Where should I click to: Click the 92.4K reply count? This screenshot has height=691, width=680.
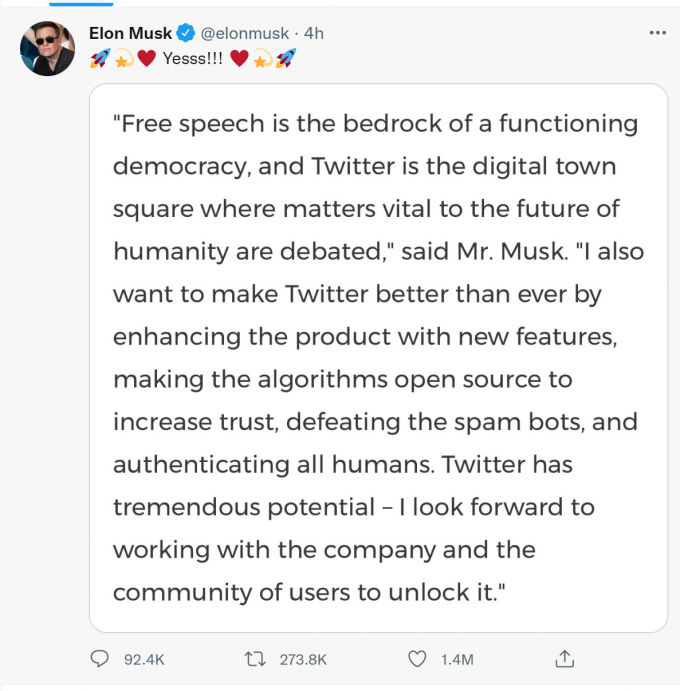[143, 660]
